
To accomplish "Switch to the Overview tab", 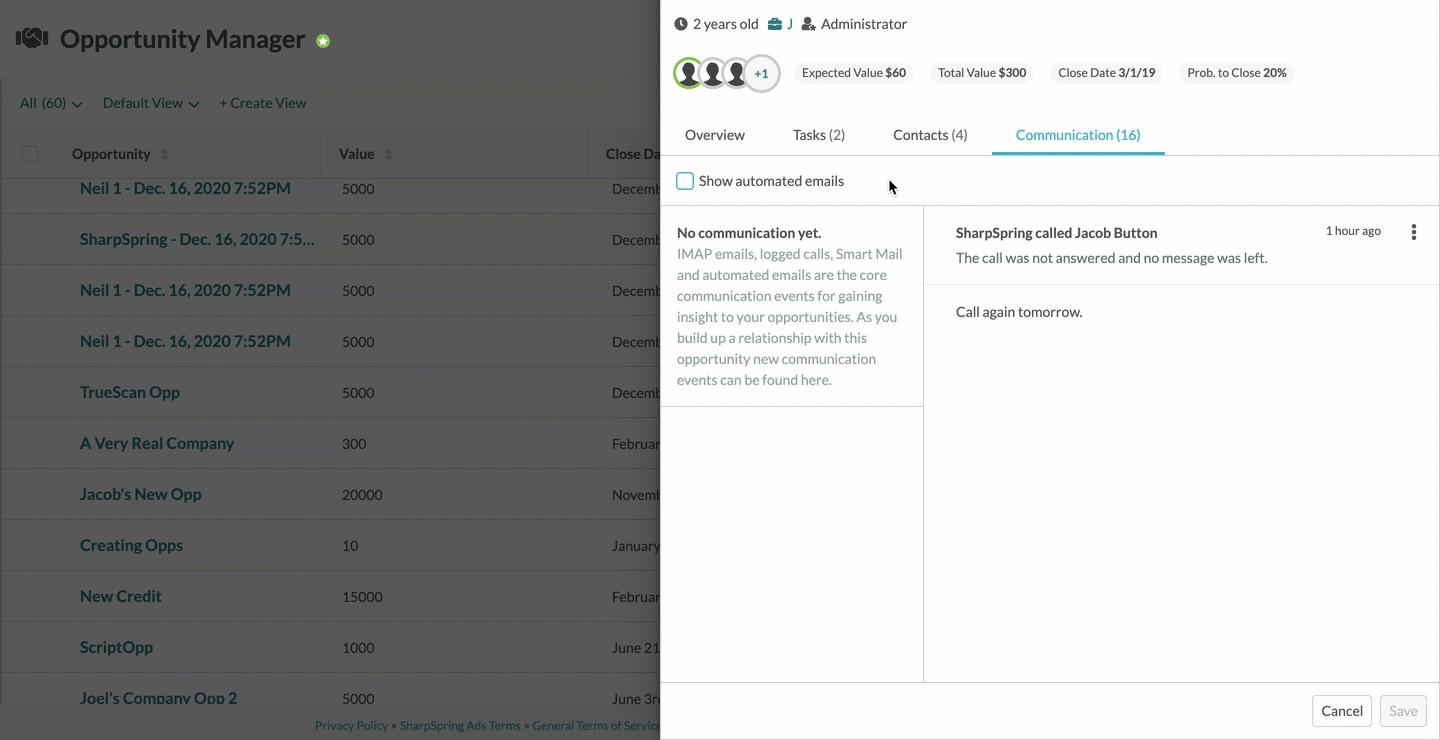I will click(x=715, y=135).
